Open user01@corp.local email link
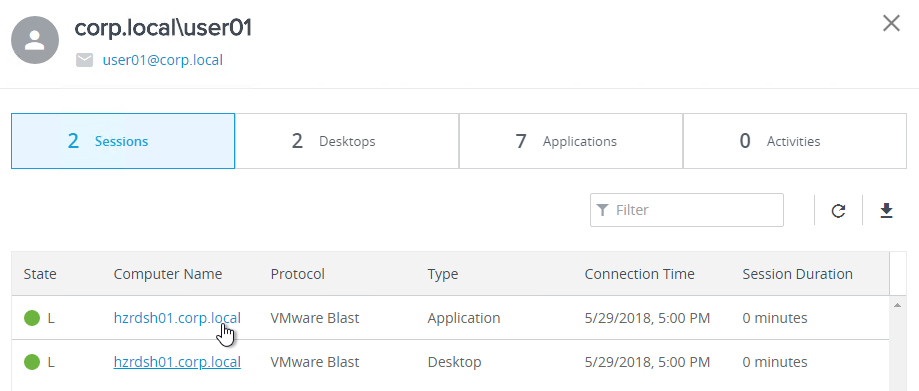 pyautogui.click(x=163, y=60)
